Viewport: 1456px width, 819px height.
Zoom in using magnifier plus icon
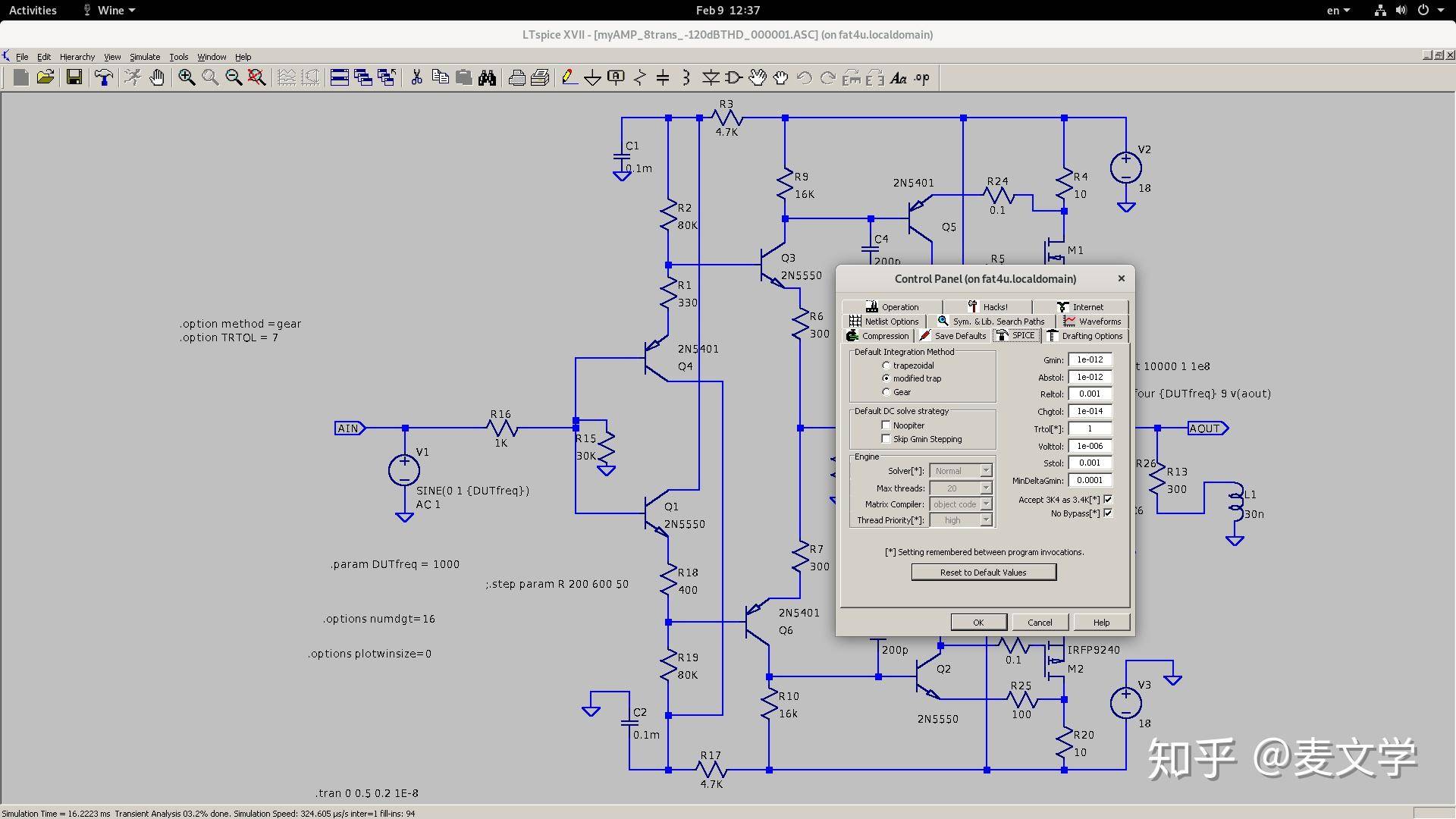click(x=187, y=77)
